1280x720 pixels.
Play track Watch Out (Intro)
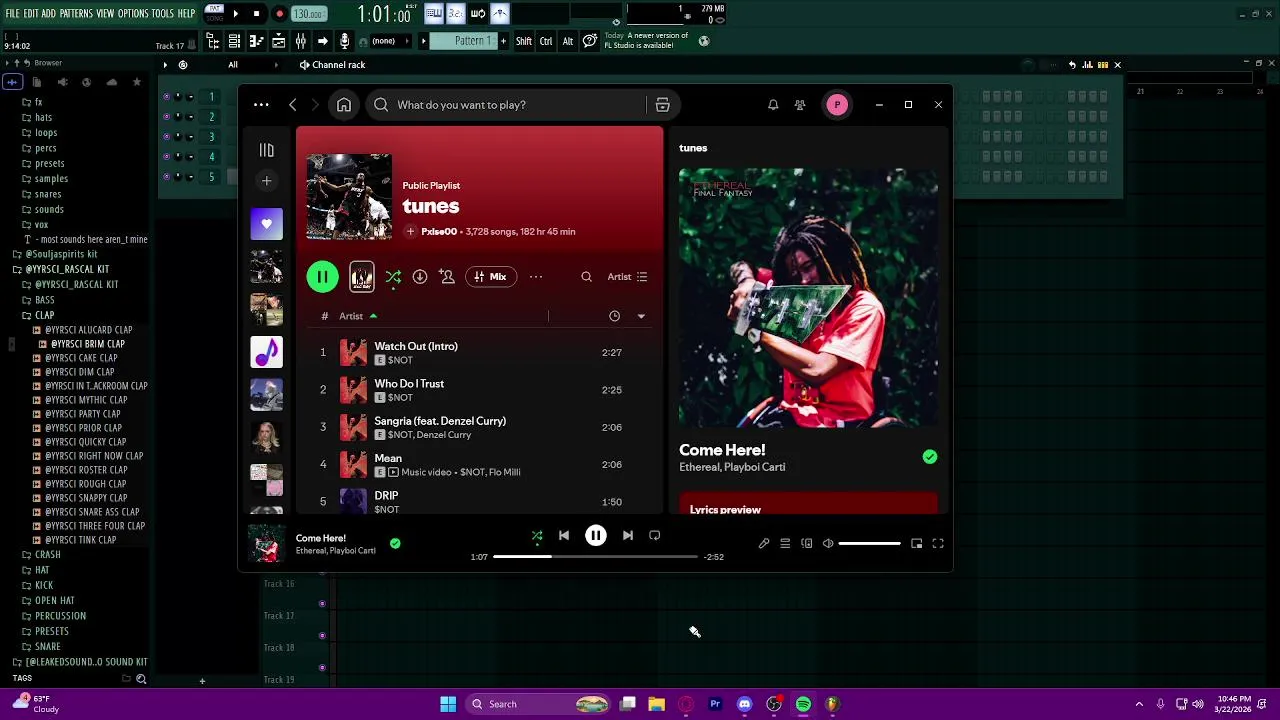[480, 352]
